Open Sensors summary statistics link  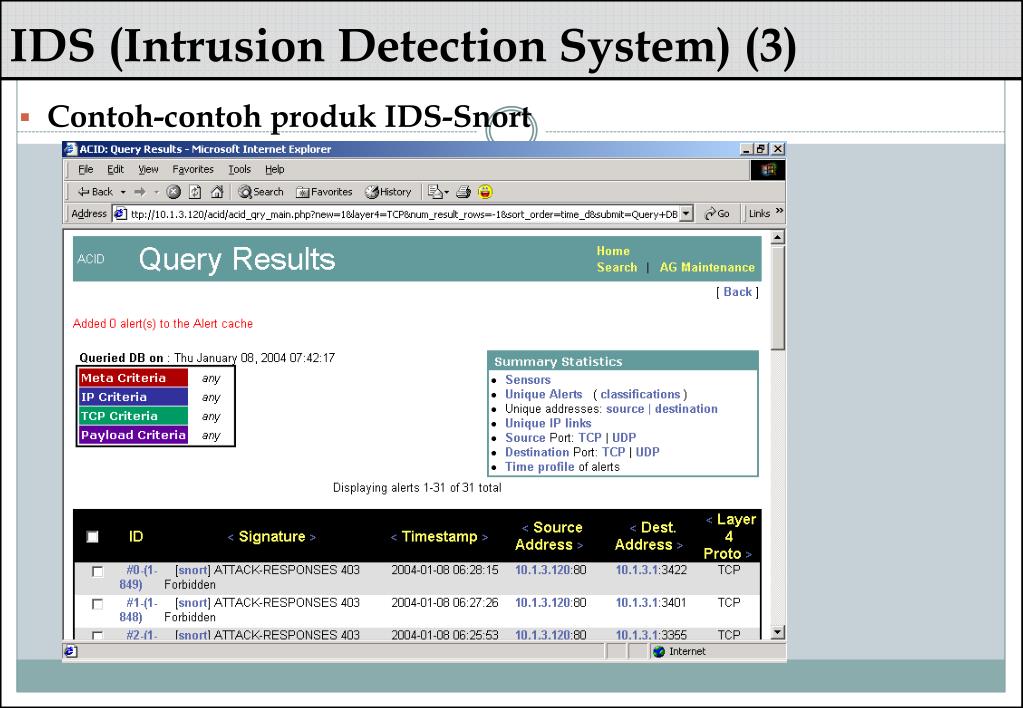(x=528, y=380)
